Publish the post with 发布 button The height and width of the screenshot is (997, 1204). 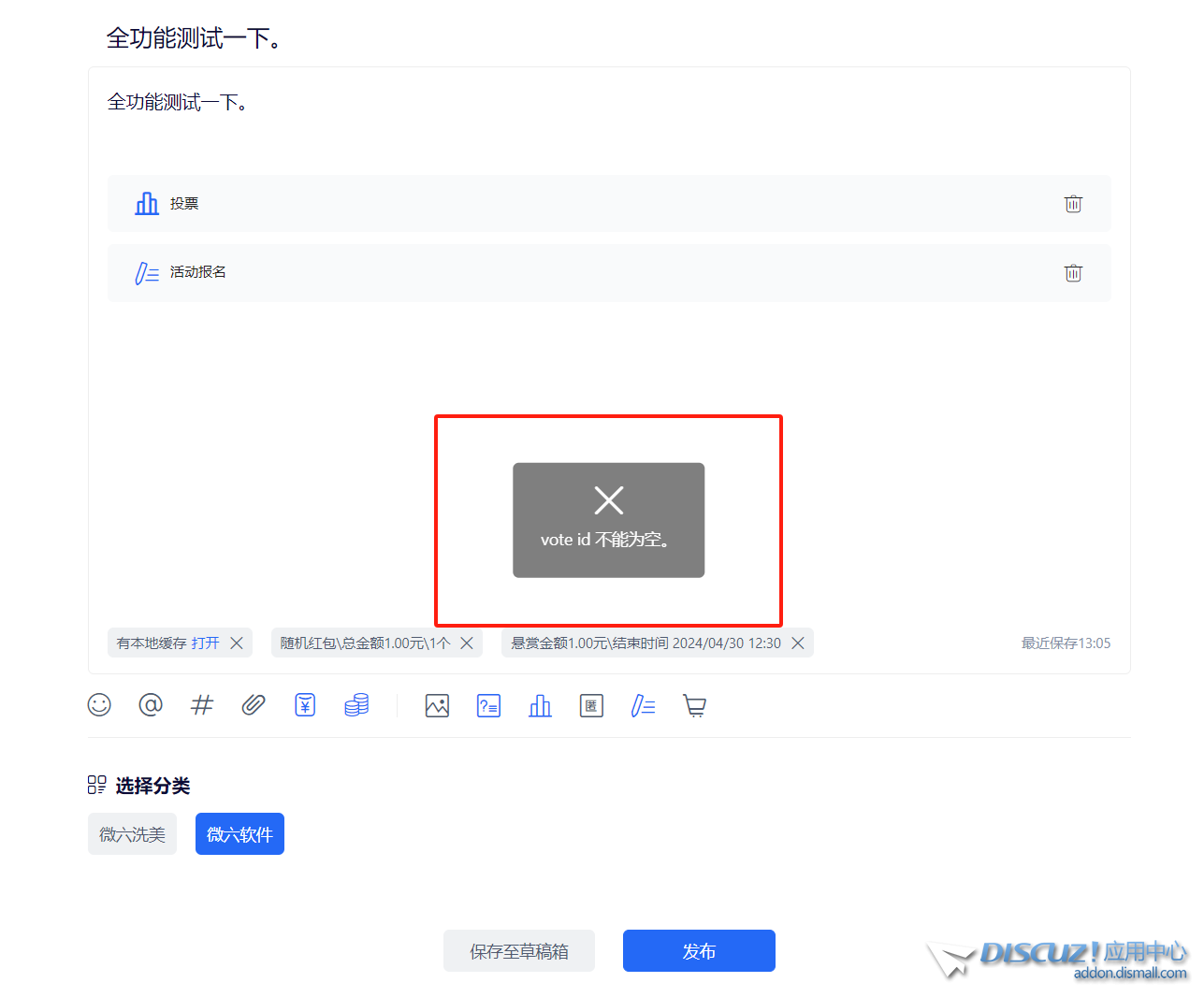699,950
